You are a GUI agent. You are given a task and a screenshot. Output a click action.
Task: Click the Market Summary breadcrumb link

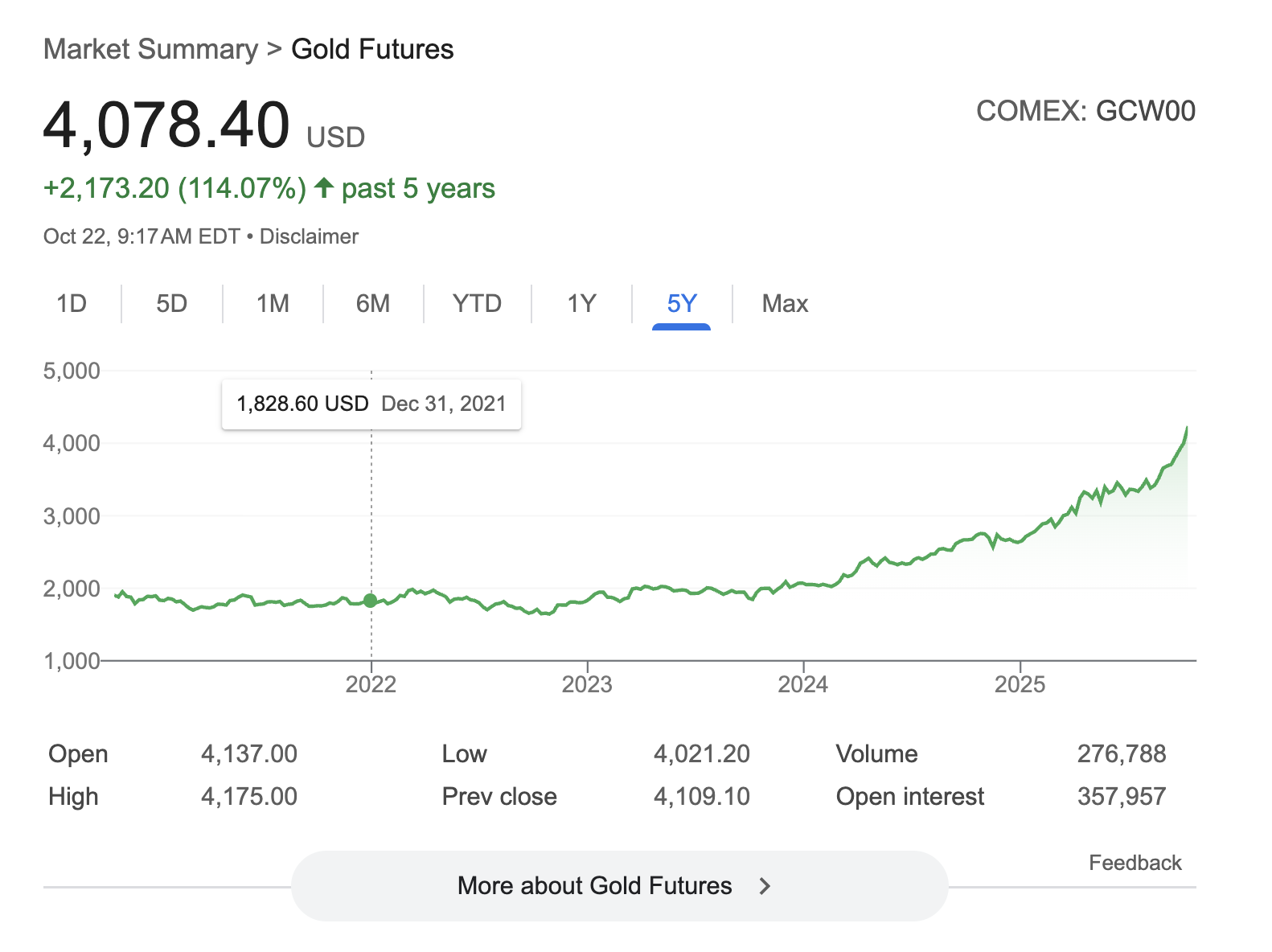click(150, 49)
